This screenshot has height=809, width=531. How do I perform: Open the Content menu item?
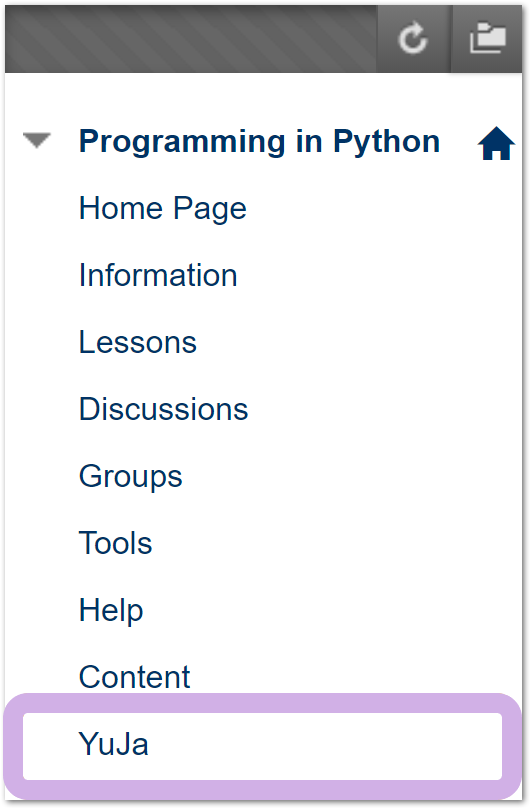(x=134, y=677)
